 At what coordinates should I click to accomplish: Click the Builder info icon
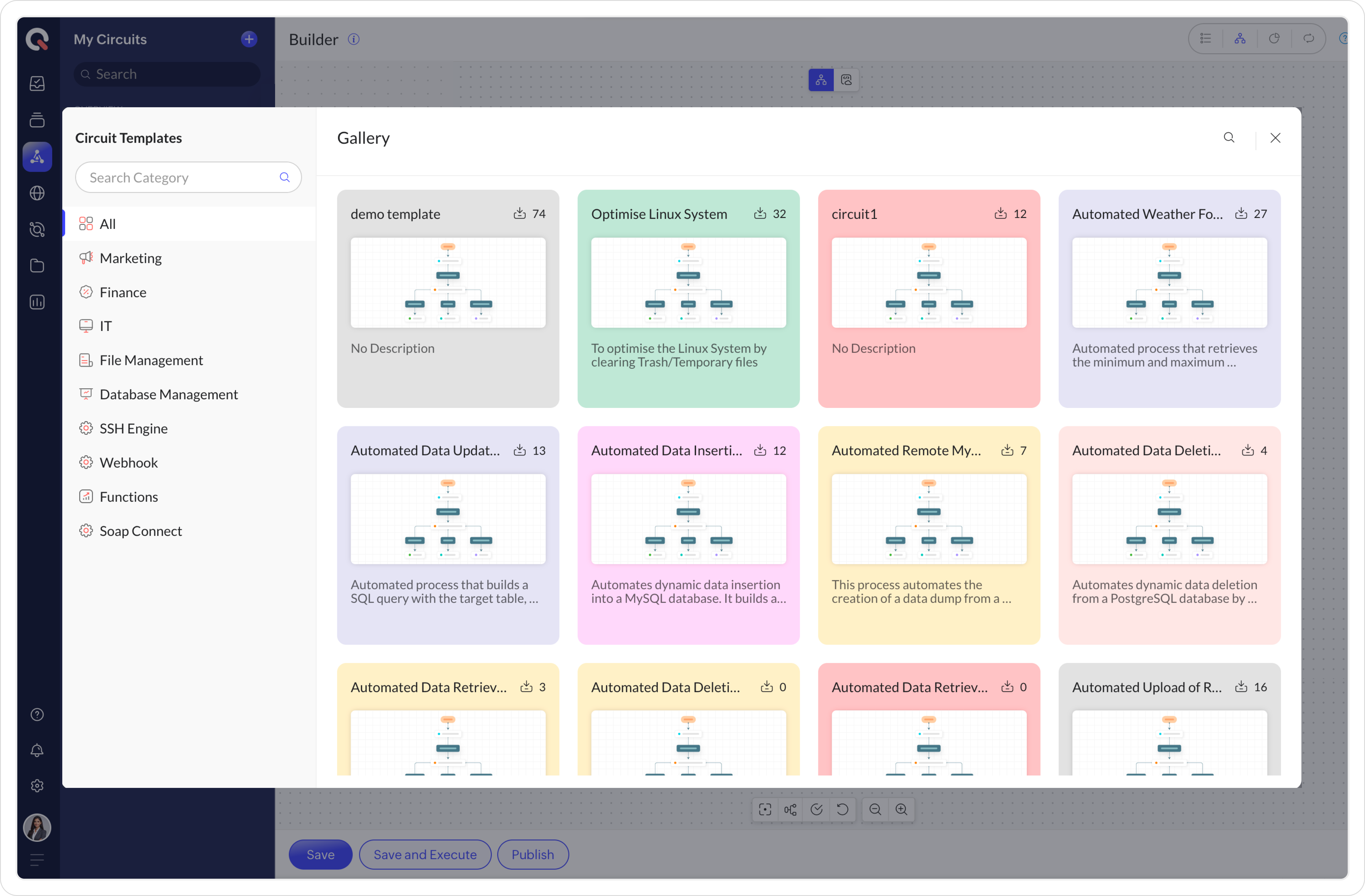point(354,39)
